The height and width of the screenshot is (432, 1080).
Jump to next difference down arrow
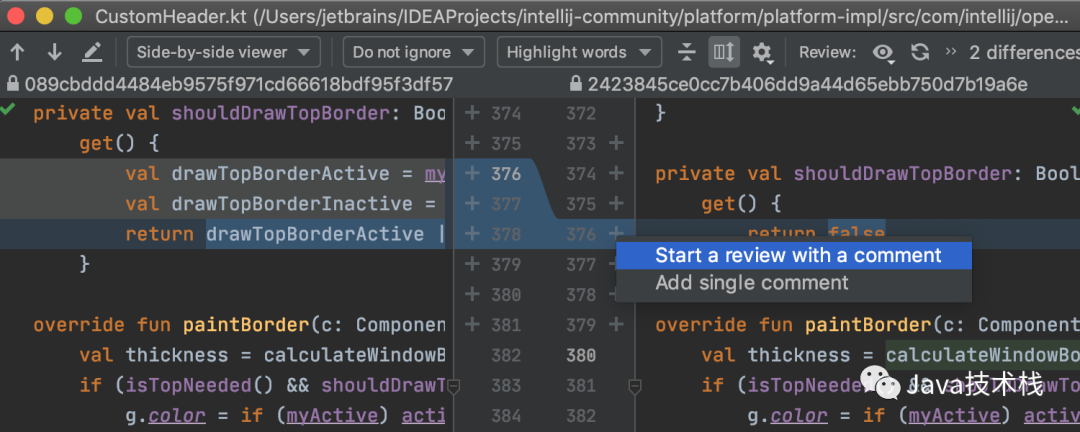(x=54, y=52)
